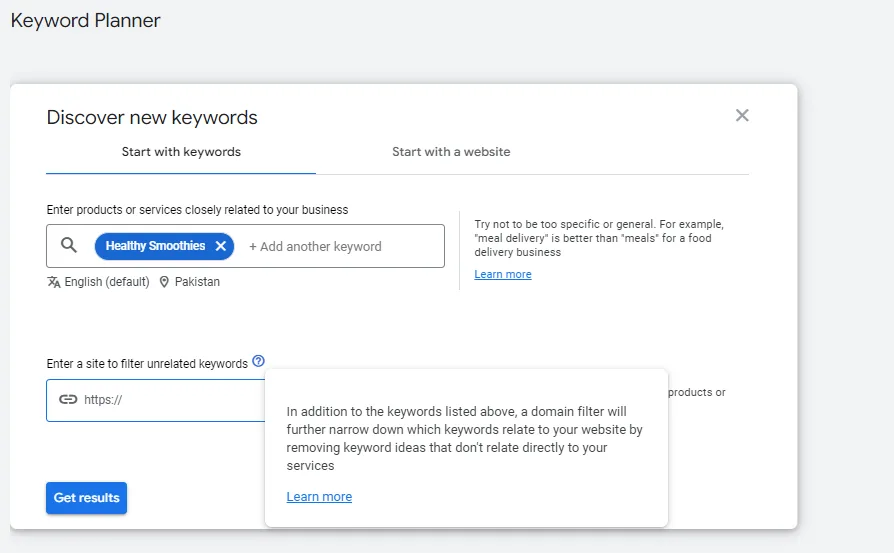Image resolution: width=894 pixels, height=553 pixels.
Task: Click 'Enter a site to filter unrelated keywords' label
Action: [x=147, y=364]
